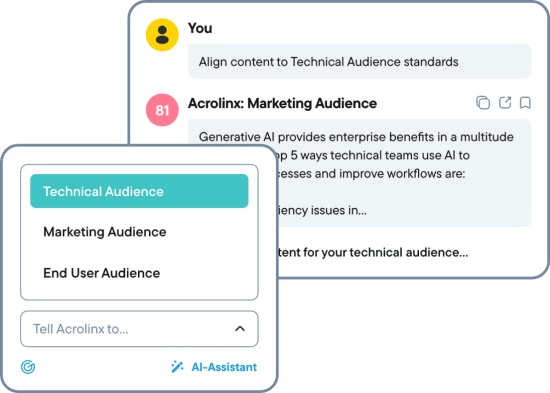
Task: Click the Generative AI response text block
Action: (x=360, y=173)
